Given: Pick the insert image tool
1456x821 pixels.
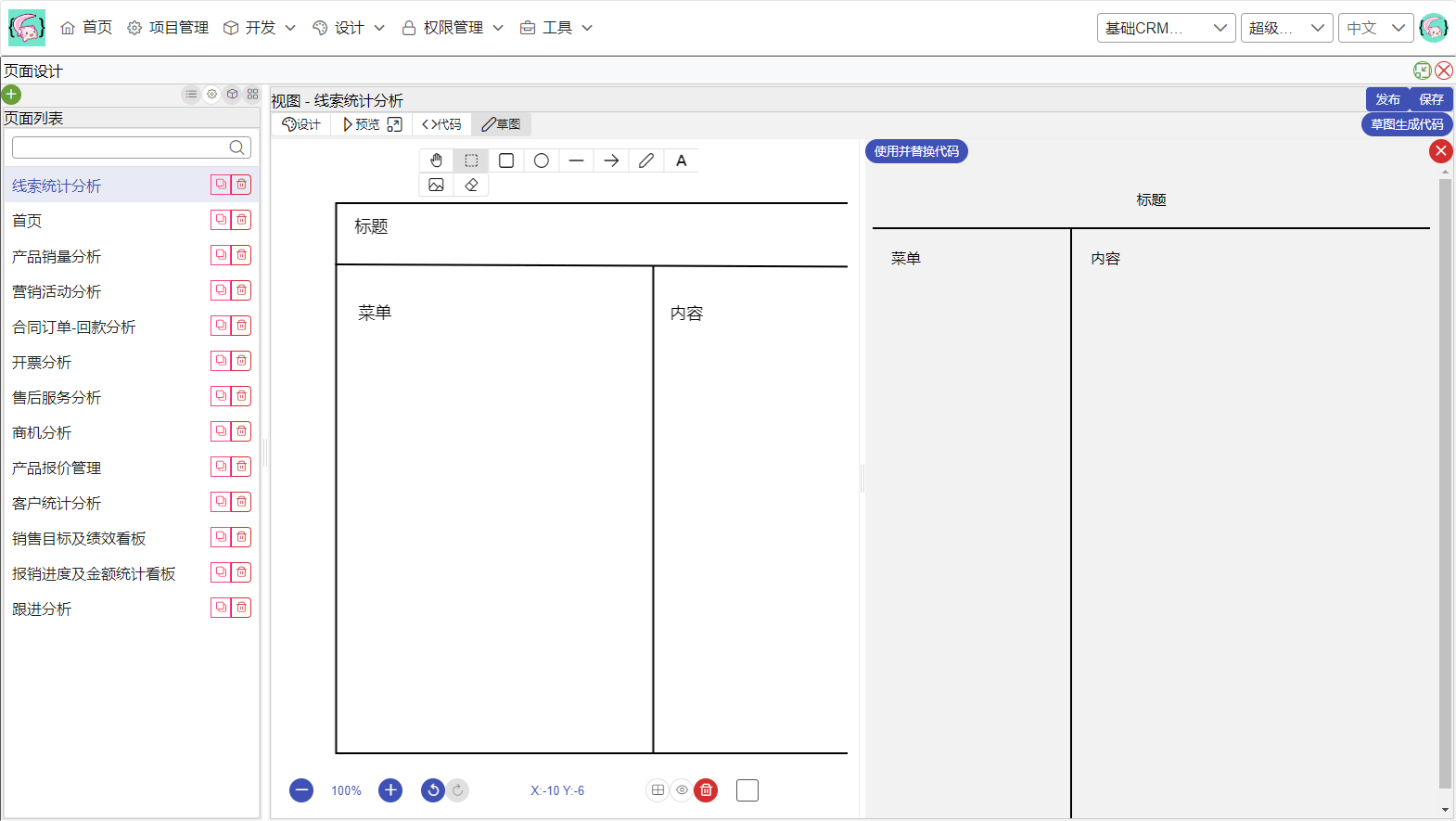Looking at the screenshot, I should coord(436,185).
